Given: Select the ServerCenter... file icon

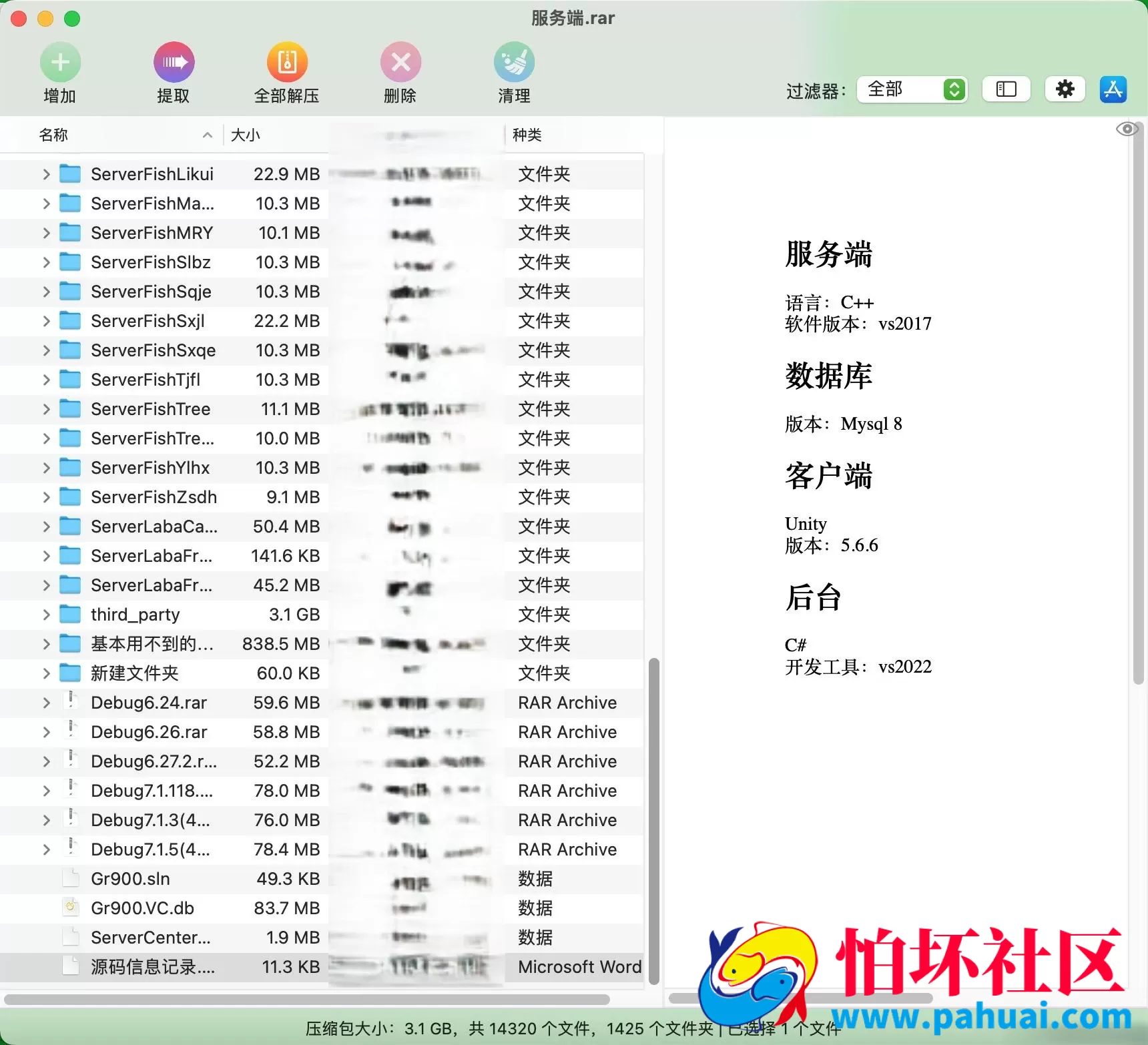Looking at the screenshot, I should tap(71, 936).
